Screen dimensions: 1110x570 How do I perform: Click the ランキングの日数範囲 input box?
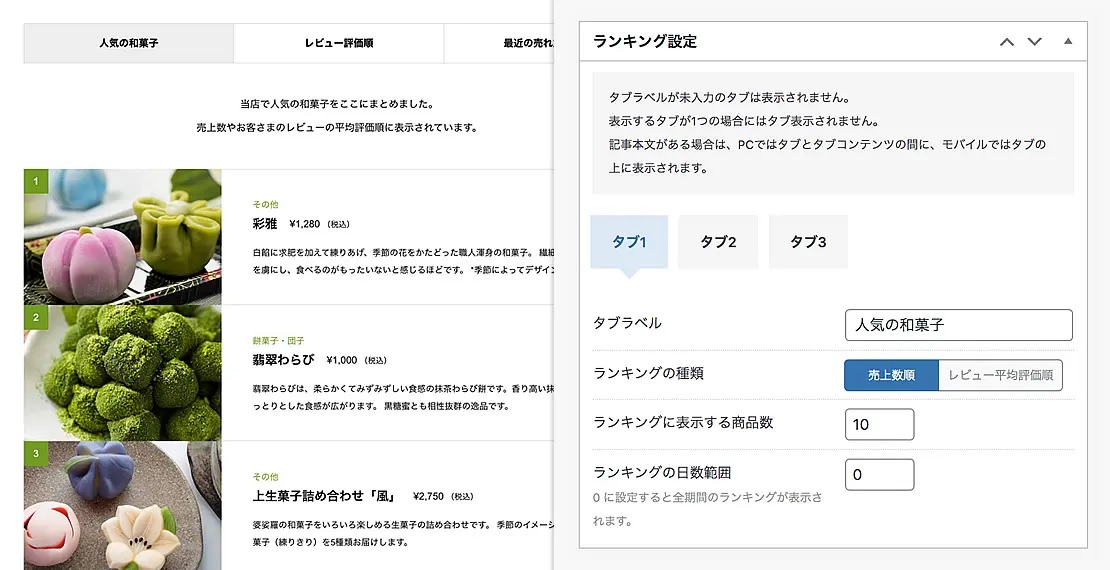[879, 475]
